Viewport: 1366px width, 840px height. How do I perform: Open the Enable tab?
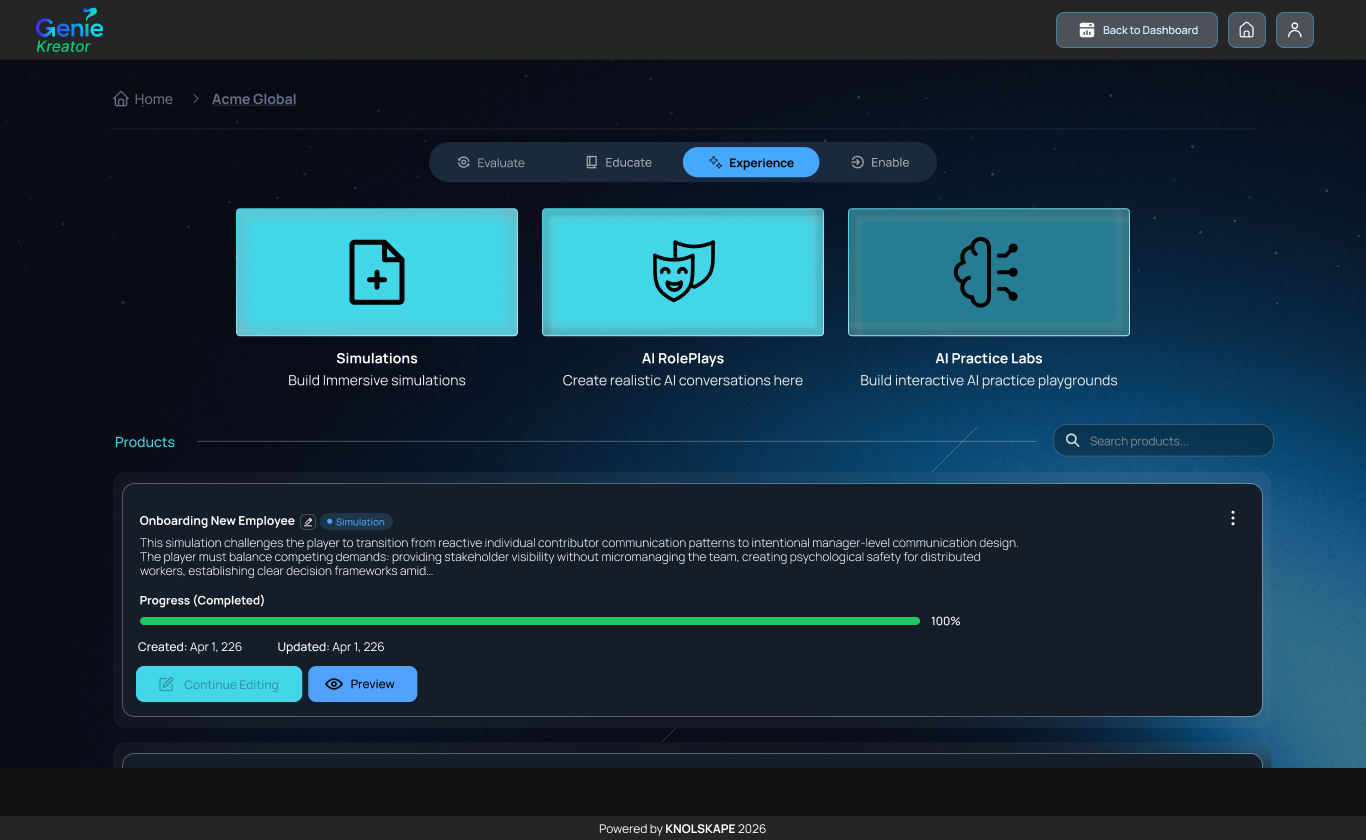pyautogui.click(x=880, y=162)
